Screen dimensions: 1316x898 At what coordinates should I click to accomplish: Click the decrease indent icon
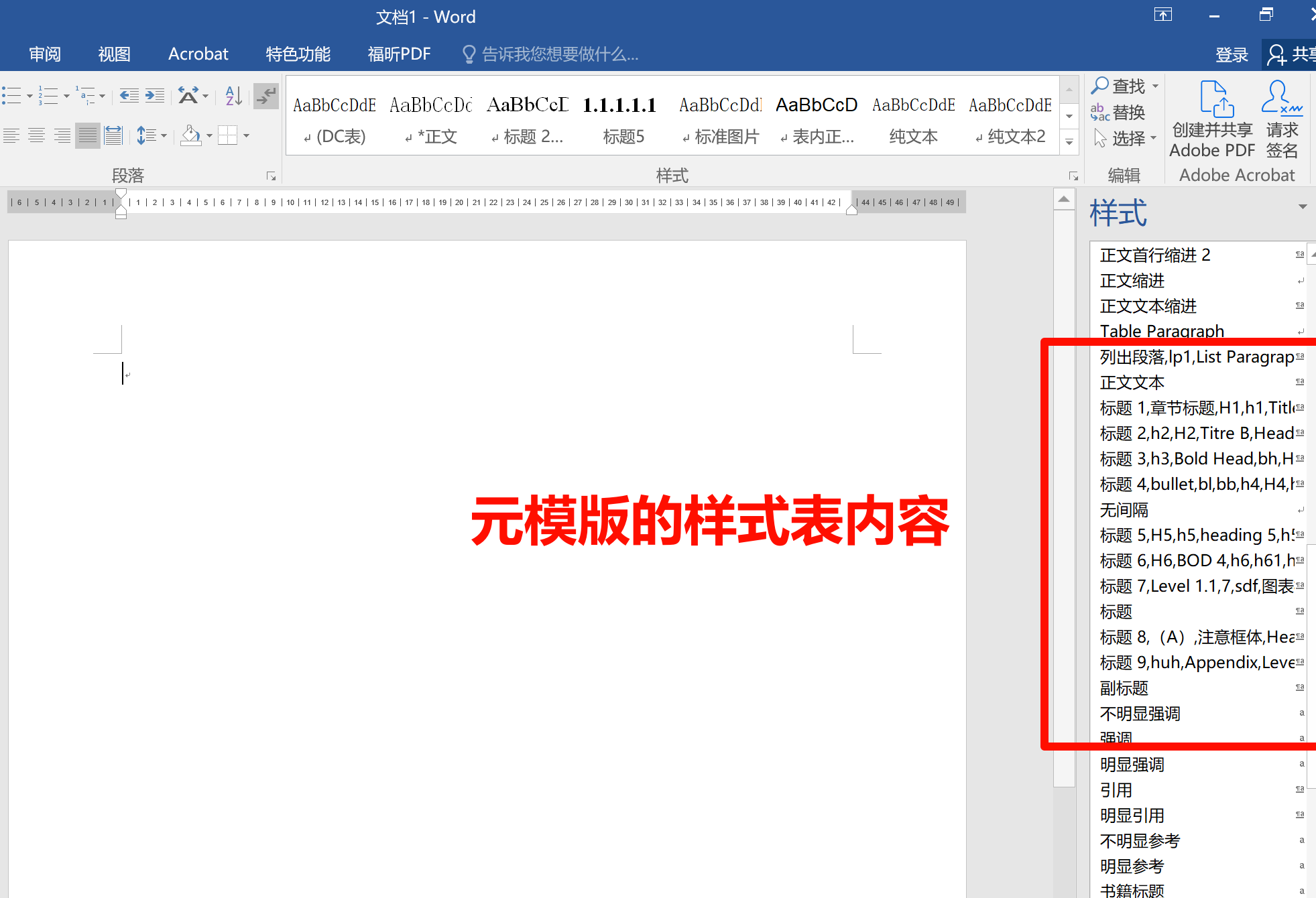point(129,96)
